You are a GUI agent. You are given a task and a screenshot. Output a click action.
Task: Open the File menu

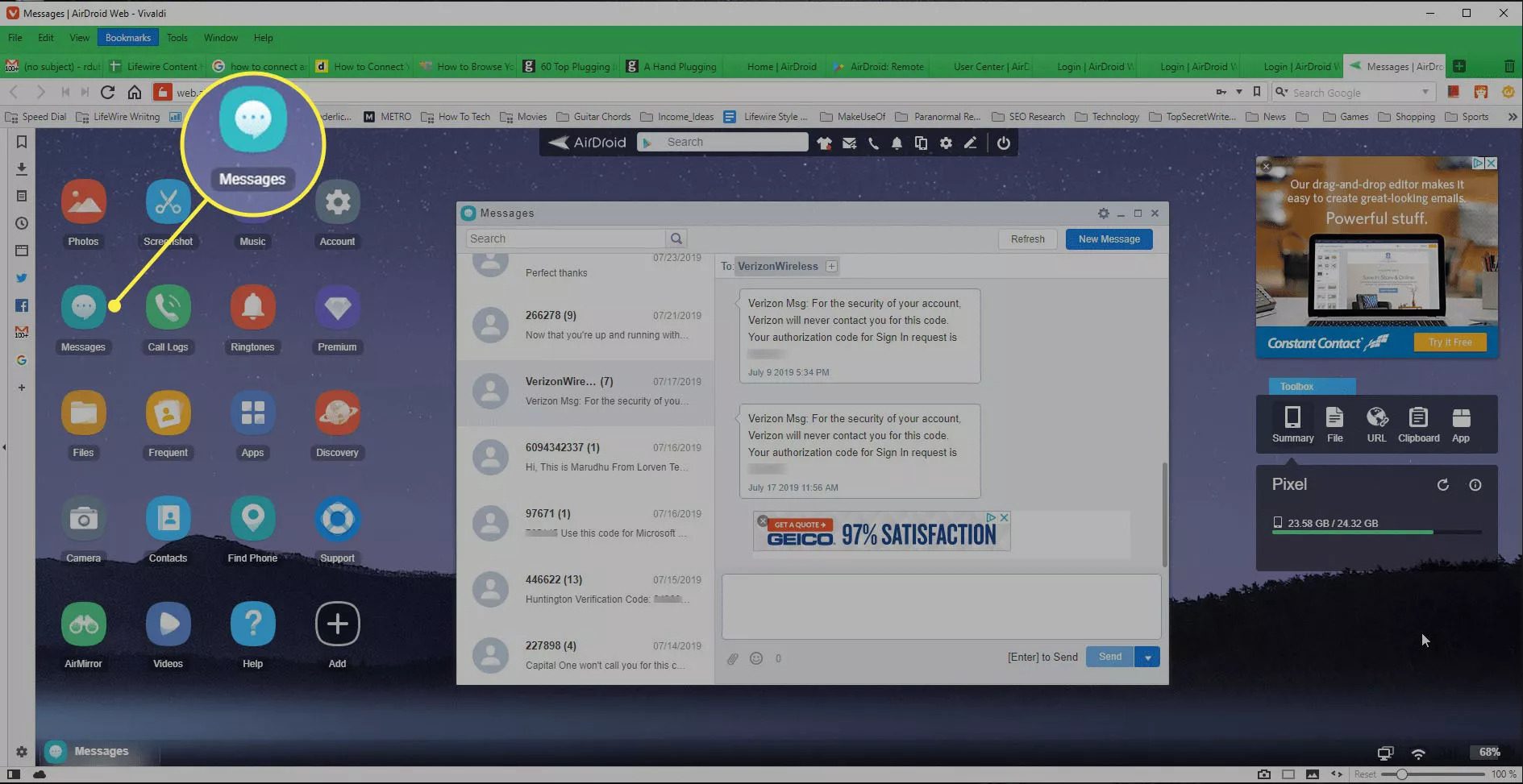[15, 38]
